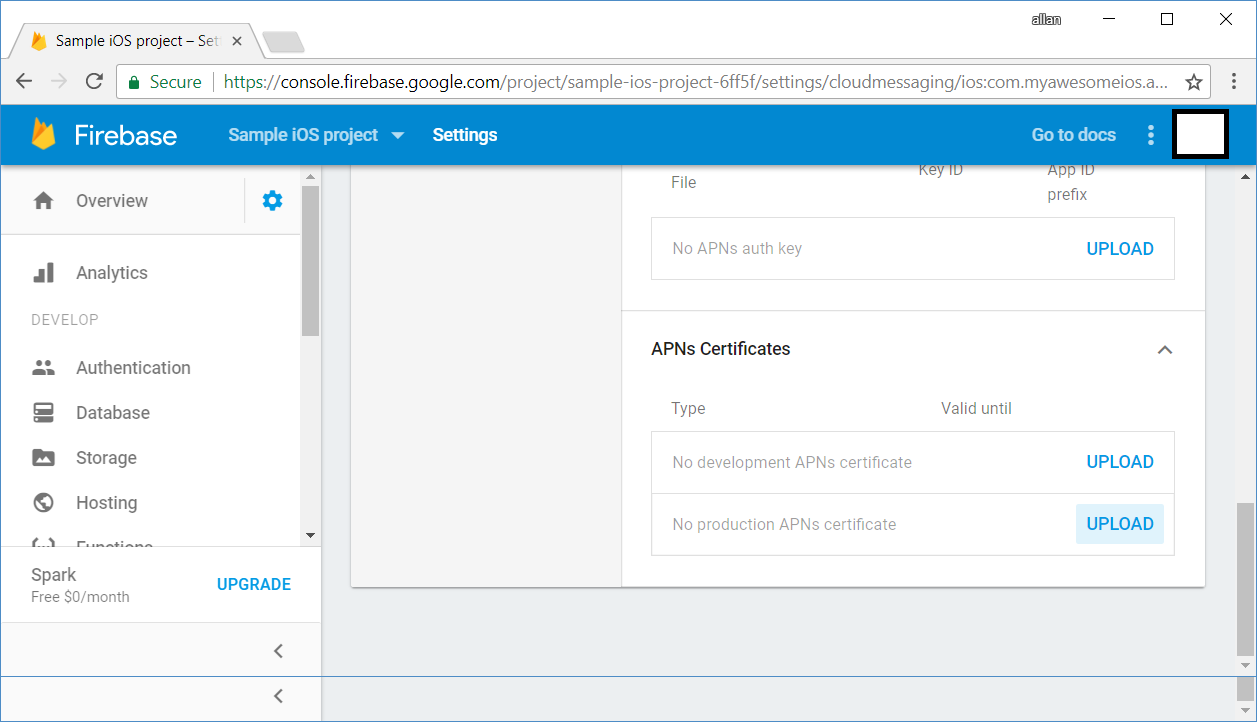Upload development APNs certificate
Screen dimensions: 1257x722
coord(1120,462)
